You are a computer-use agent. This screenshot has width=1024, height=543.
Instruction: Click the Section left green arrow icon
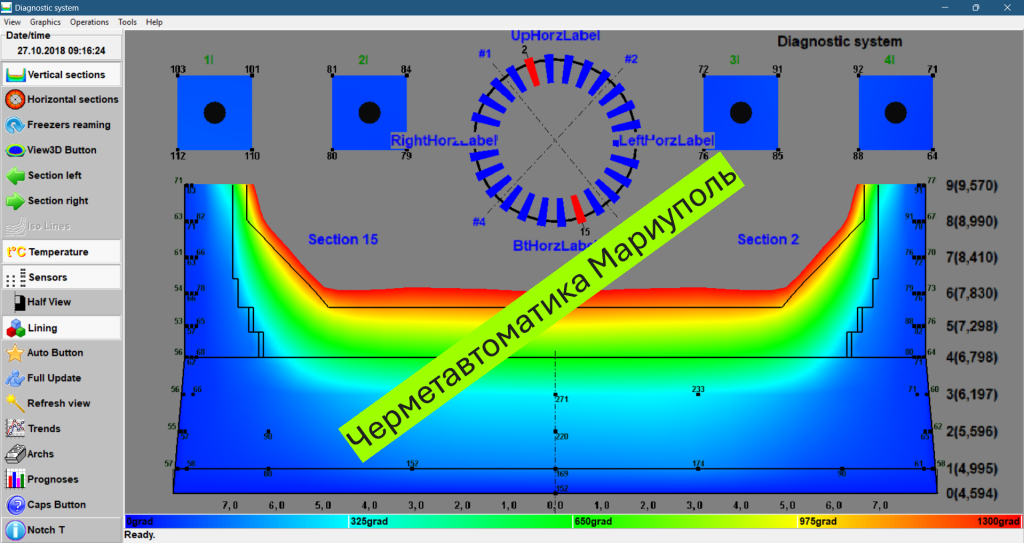pyautogui.click(x=15, y=176)
